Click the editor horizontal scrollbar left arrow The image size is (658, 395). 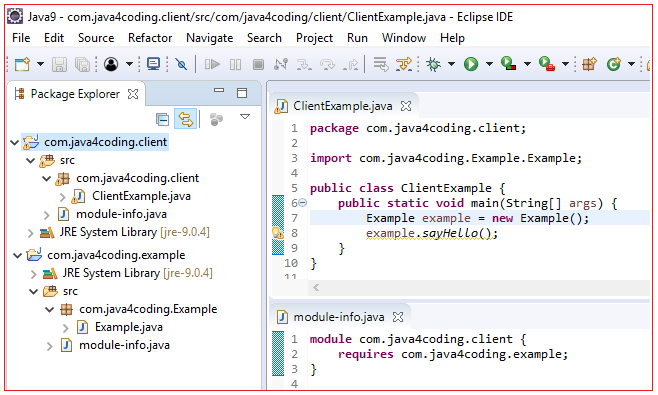coord(316,288)
